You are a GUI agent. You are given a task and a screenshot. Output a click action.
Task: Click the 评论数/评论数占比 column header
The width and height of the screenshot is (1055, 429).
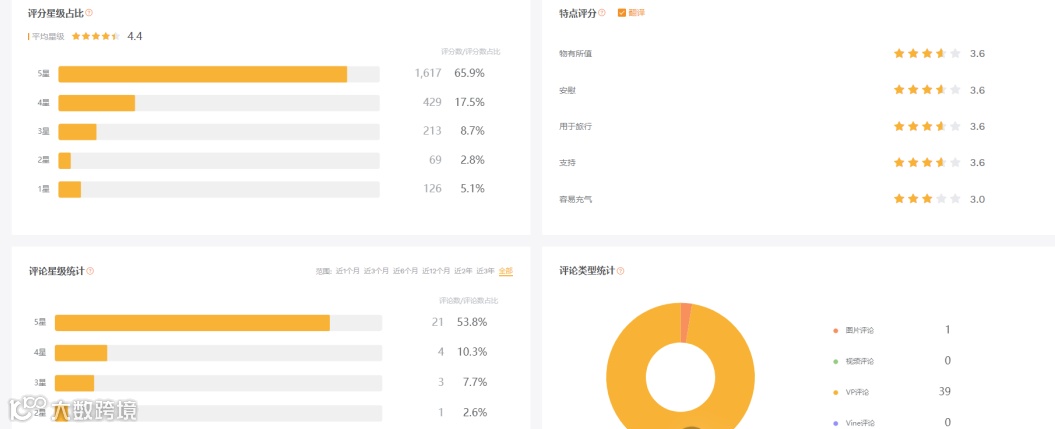click(469, 301)
